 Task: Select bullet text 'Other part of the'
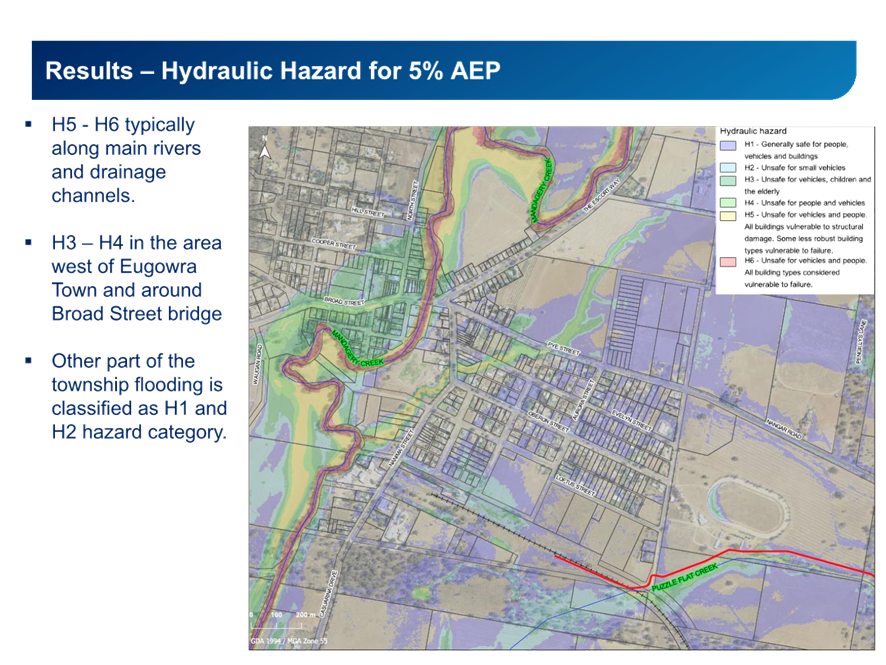click(x=123, y=360)
